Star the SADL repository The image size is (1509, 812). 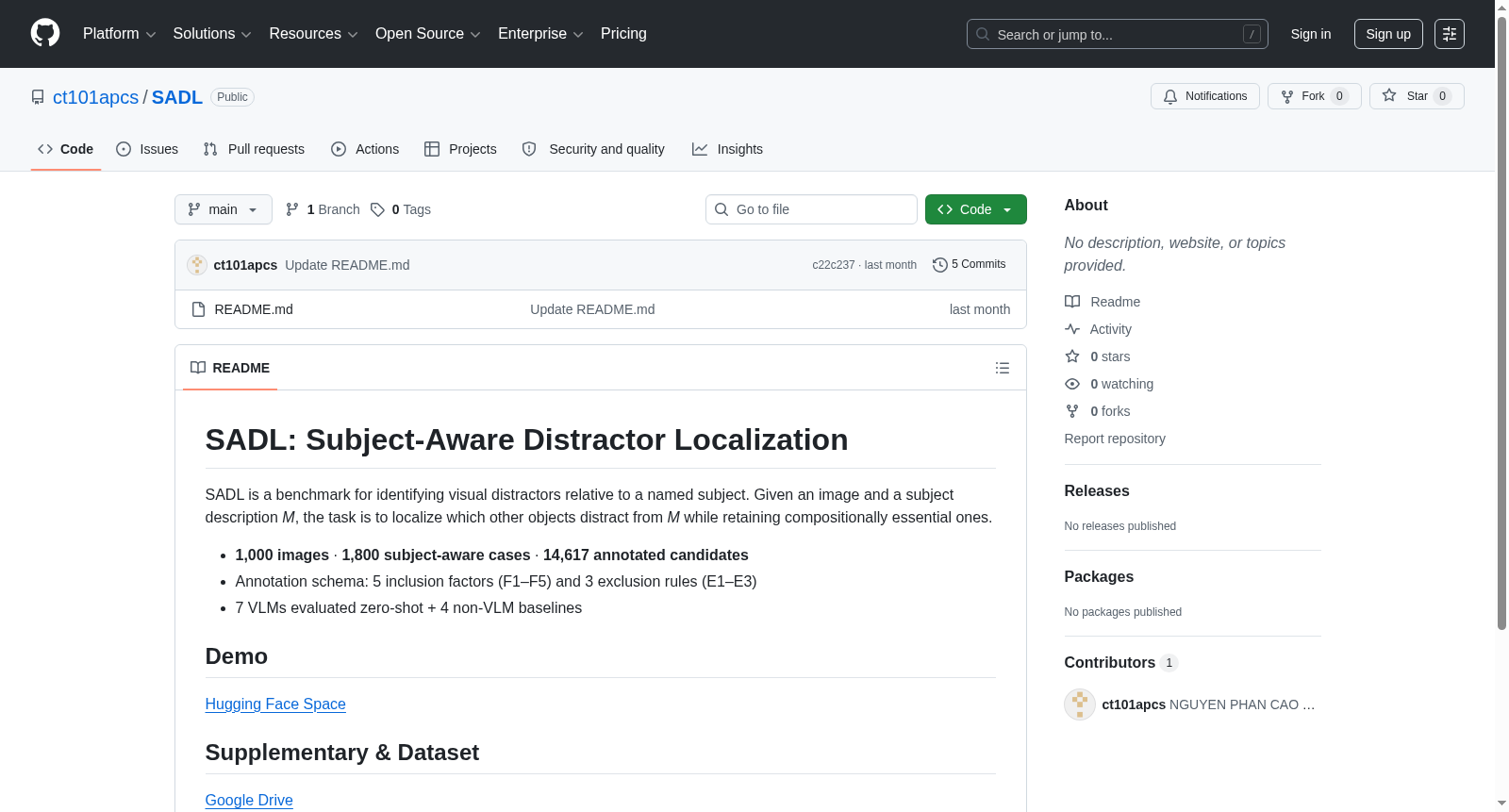click(1416, 96)
